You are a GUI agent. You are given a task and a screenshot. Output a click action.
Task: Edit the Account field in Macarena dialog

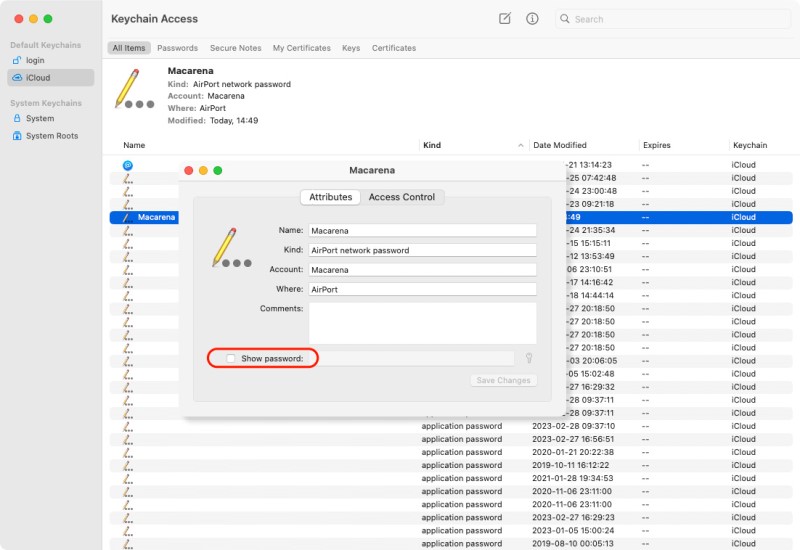point(422,269)
